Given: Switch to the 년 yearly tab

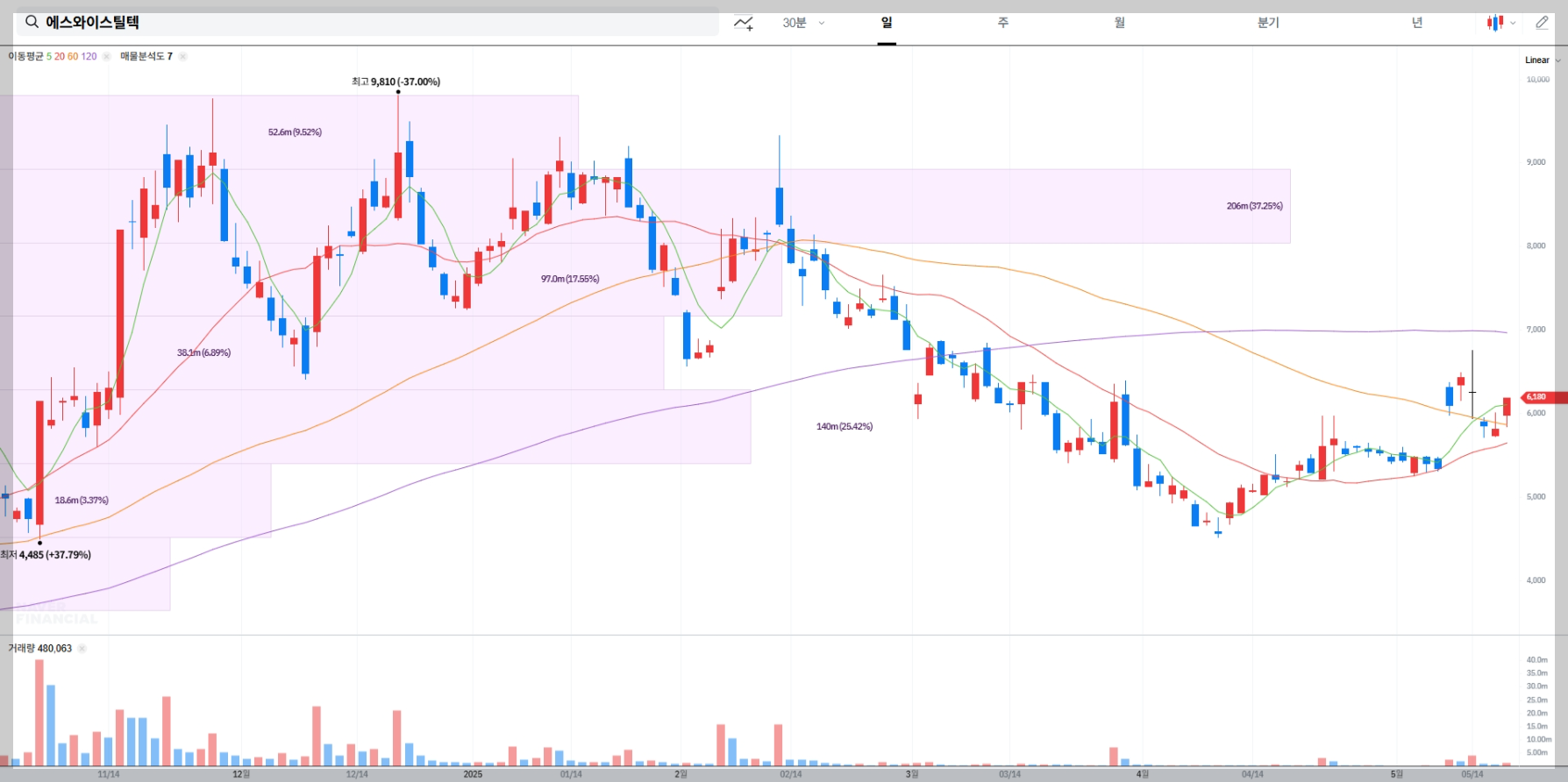Looking at the screenshot, I should tap(1417, 23).
